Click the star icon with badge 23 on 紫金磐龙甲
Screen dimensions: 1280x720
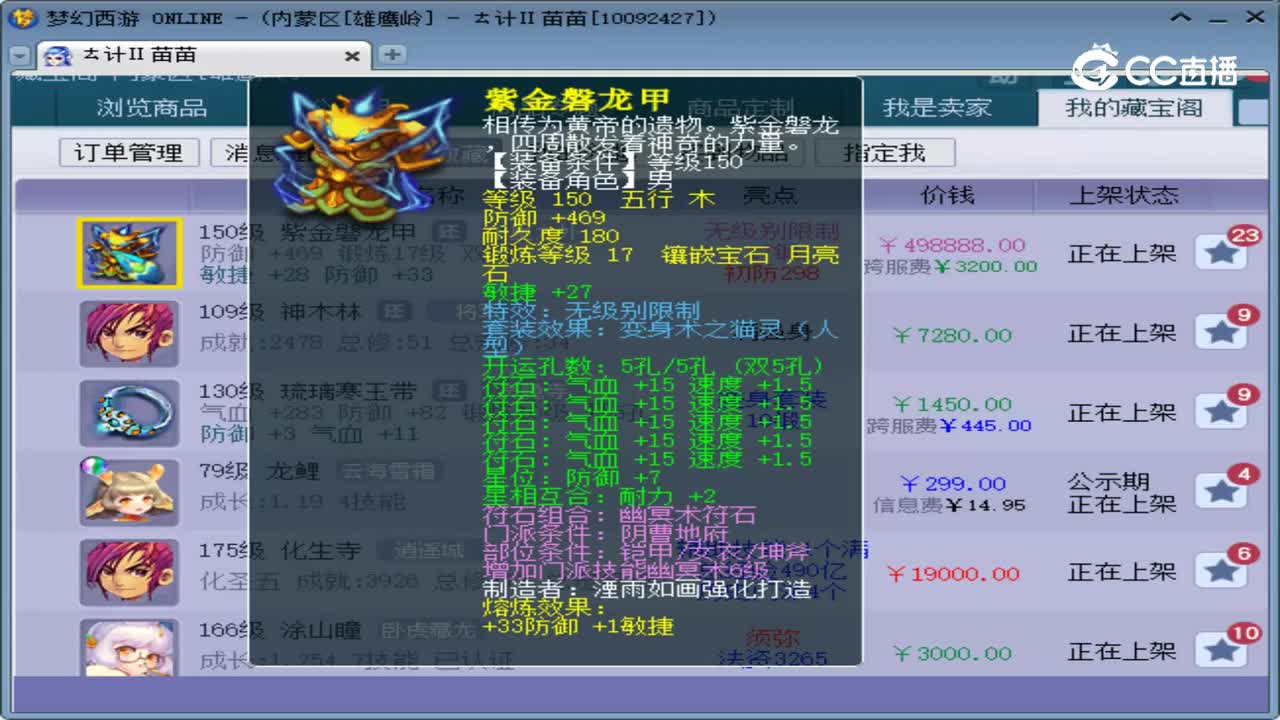point(1221,253)
